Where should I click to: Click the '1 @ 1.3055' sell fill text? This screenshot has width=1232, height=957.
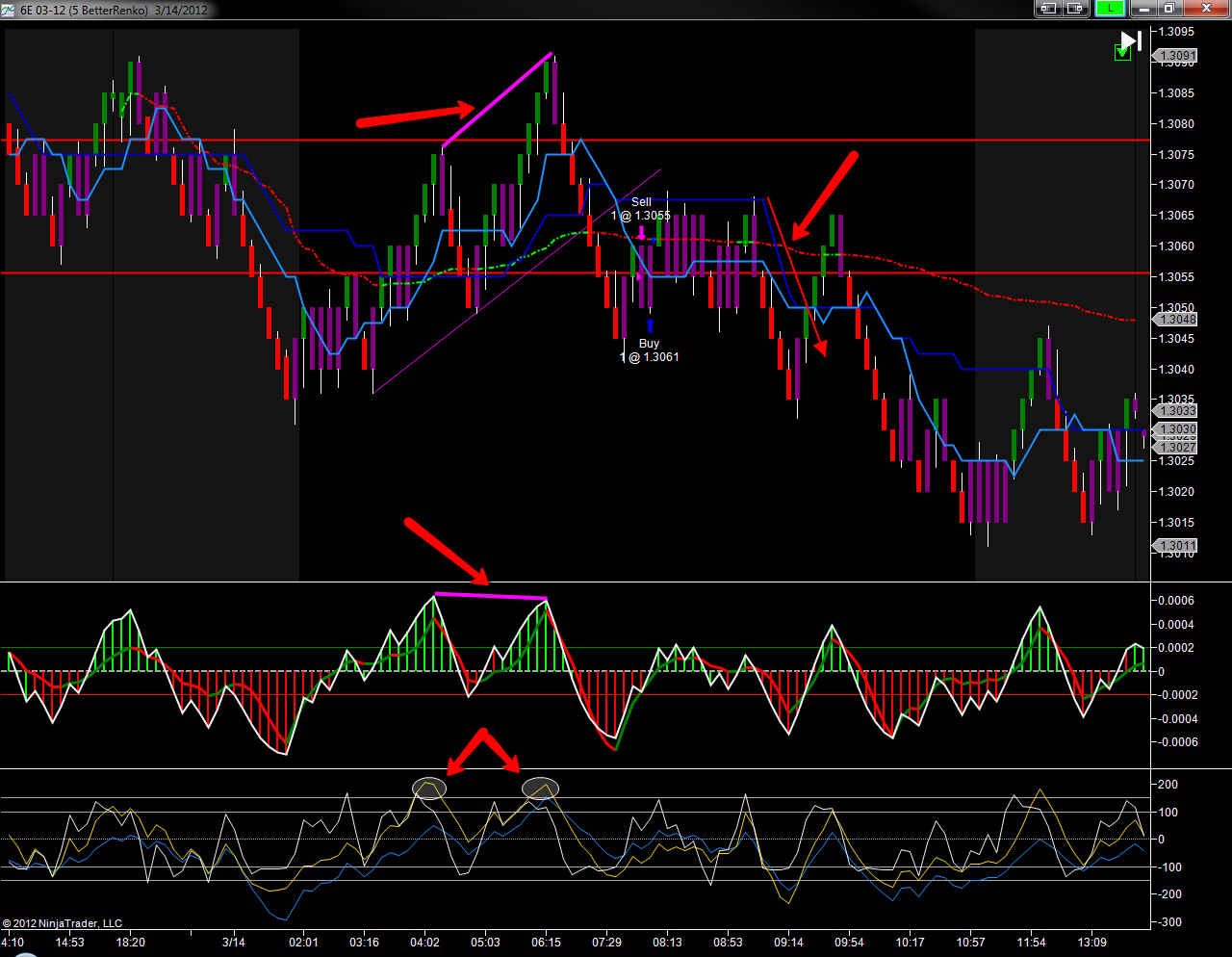click(641, 216)
